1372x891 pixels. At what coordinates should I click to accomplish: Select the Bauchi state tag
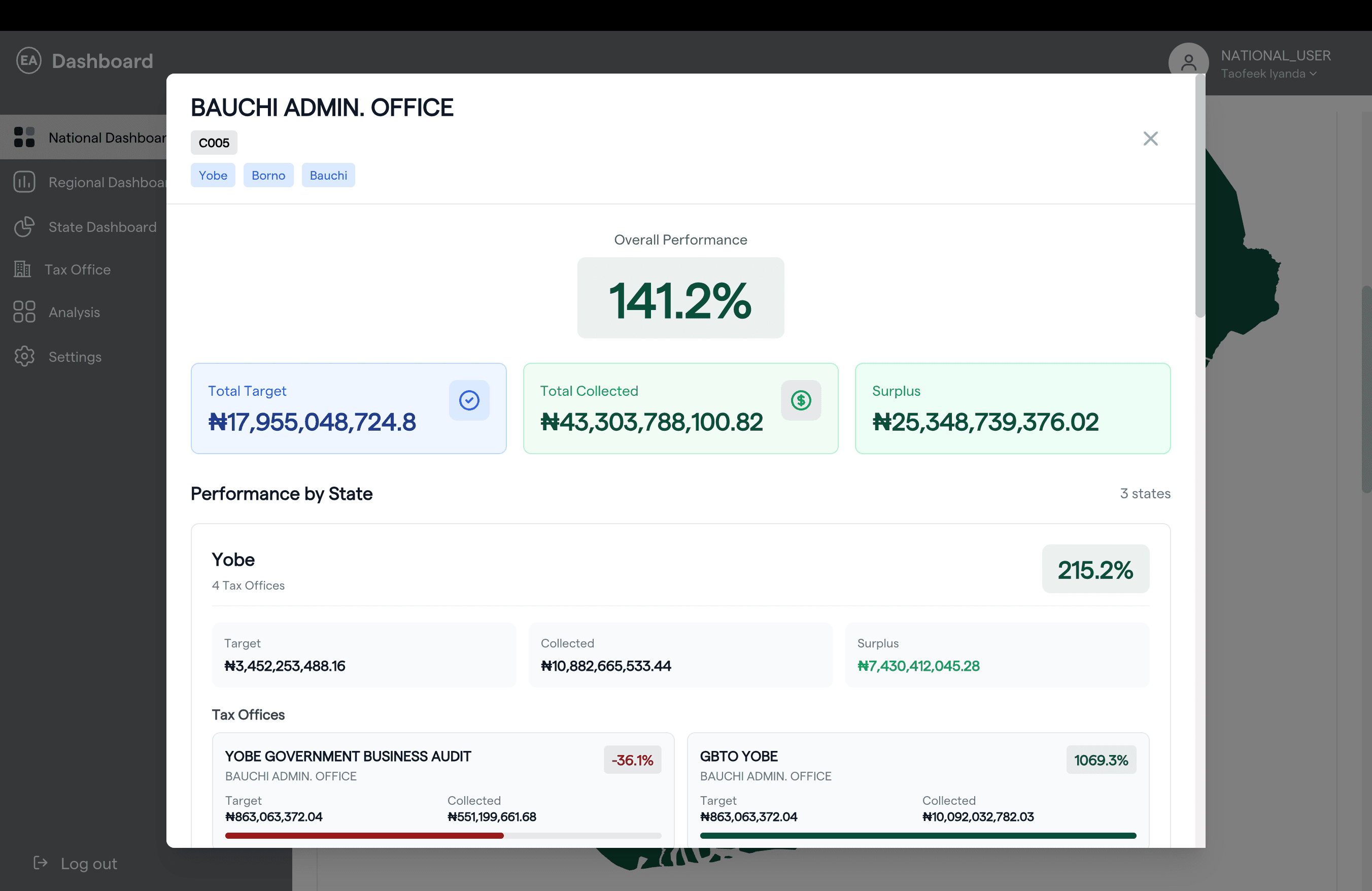328,175
